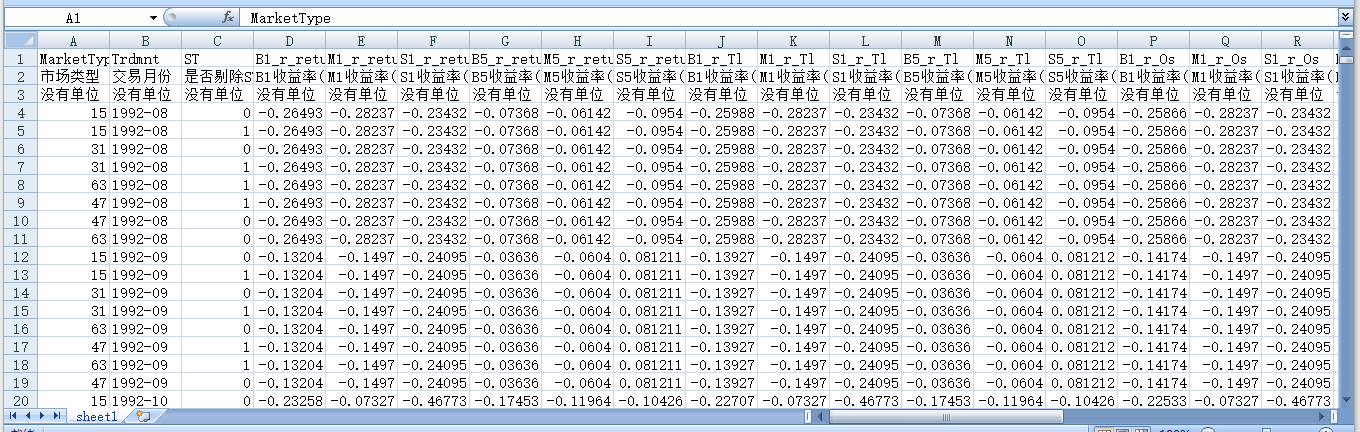Select row header 2
Viewport: 1360px width, 432px height.
tap(19, 76)
